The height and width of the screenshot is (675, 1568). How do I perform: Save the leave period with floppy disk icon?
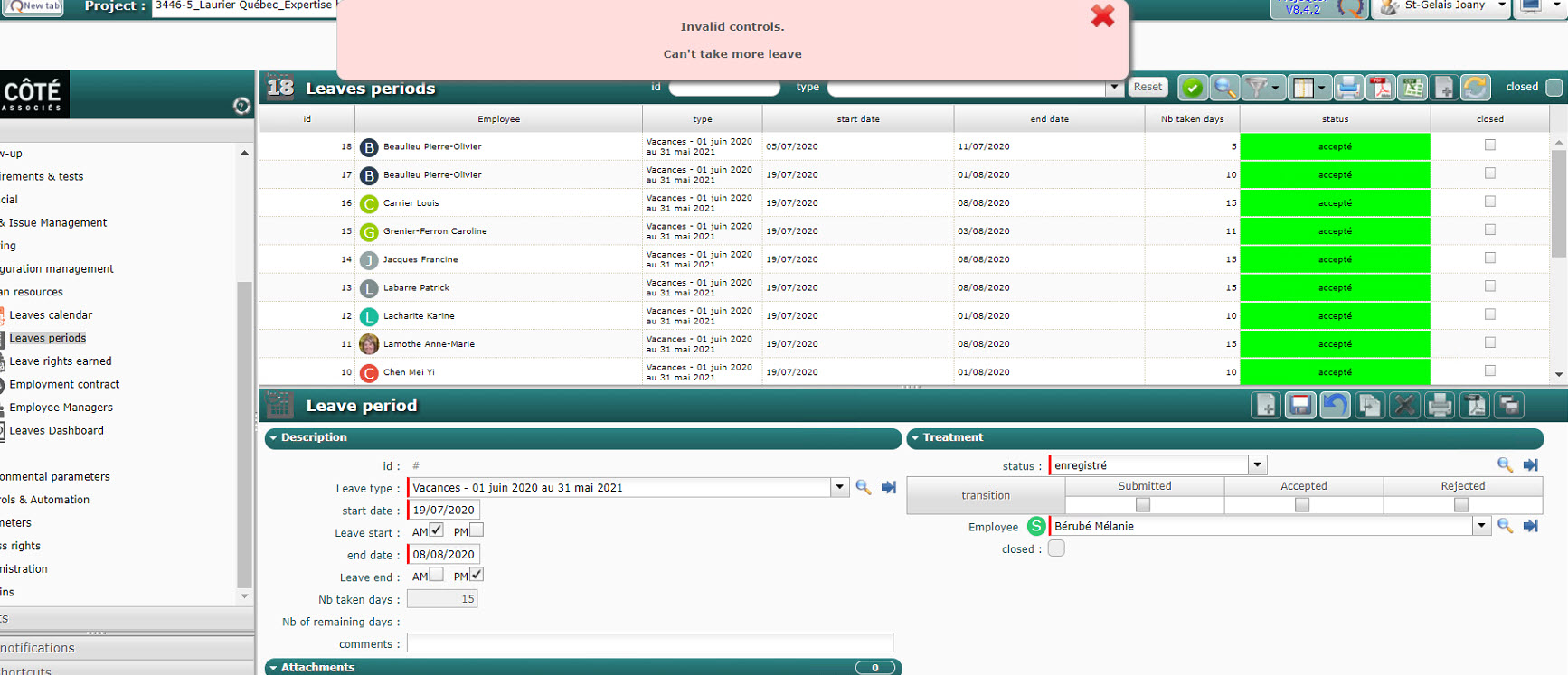point(1300,406)
